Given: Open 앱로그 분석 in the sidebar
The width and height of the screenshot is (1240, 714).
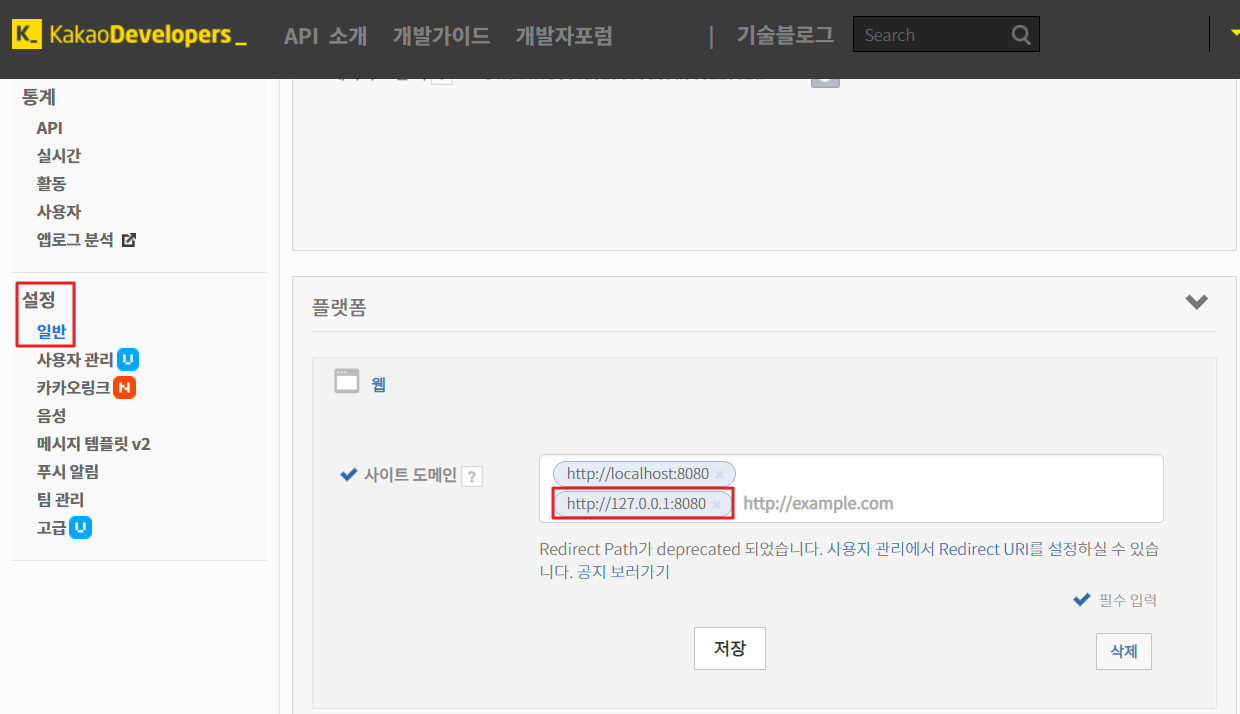Looking at the screenshot, I should point(76,240).
